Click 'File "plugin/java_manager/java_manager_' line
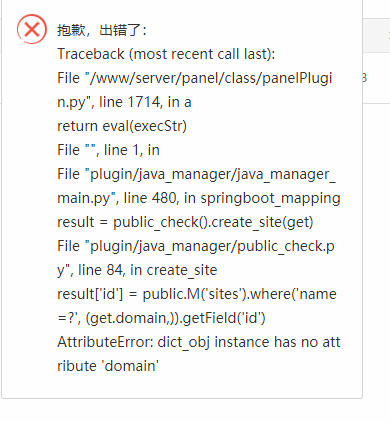 pyautogui.click(x=196, y=174)
